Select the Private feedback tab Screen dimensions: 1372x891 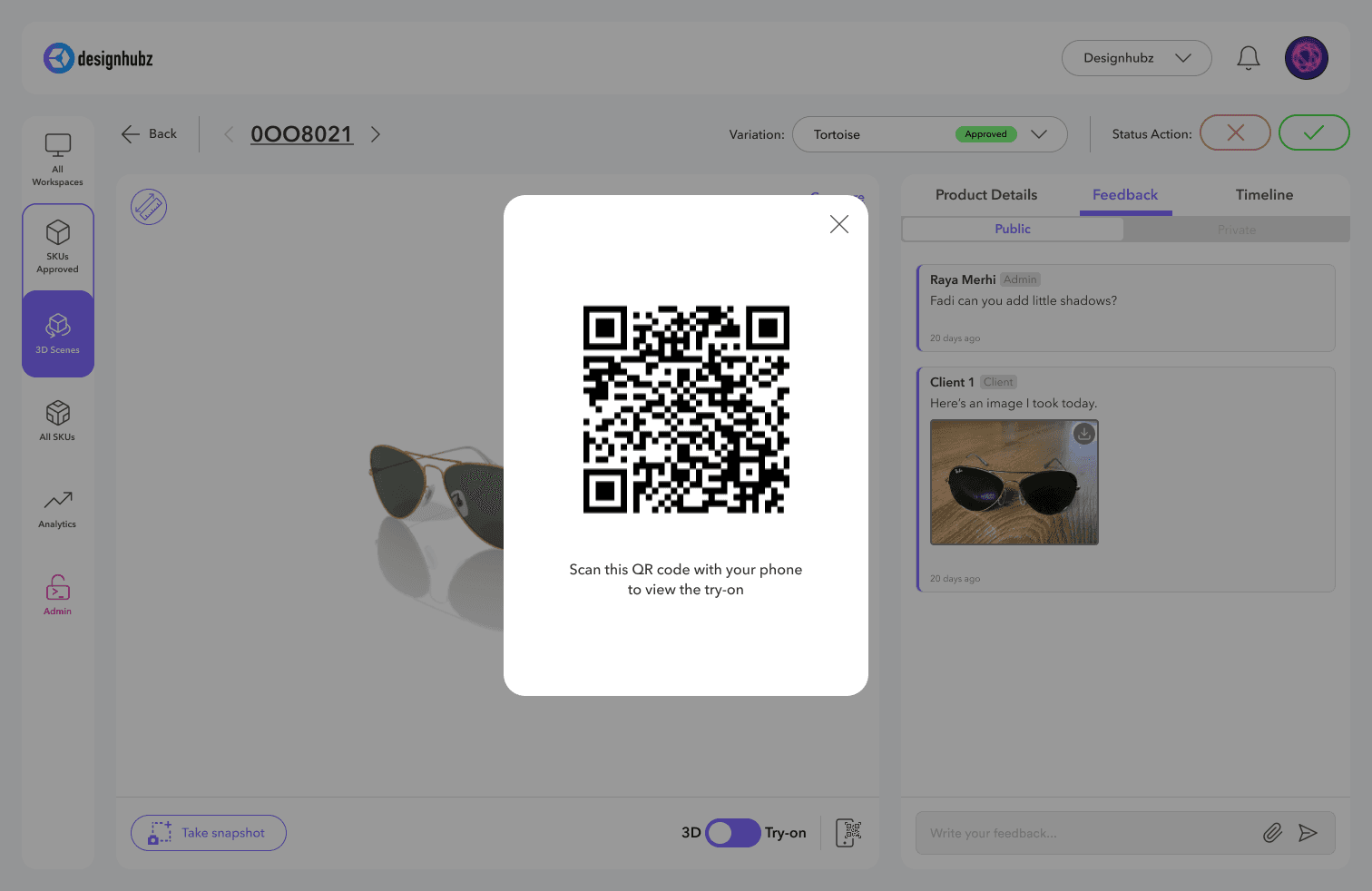pos(1237,230)
